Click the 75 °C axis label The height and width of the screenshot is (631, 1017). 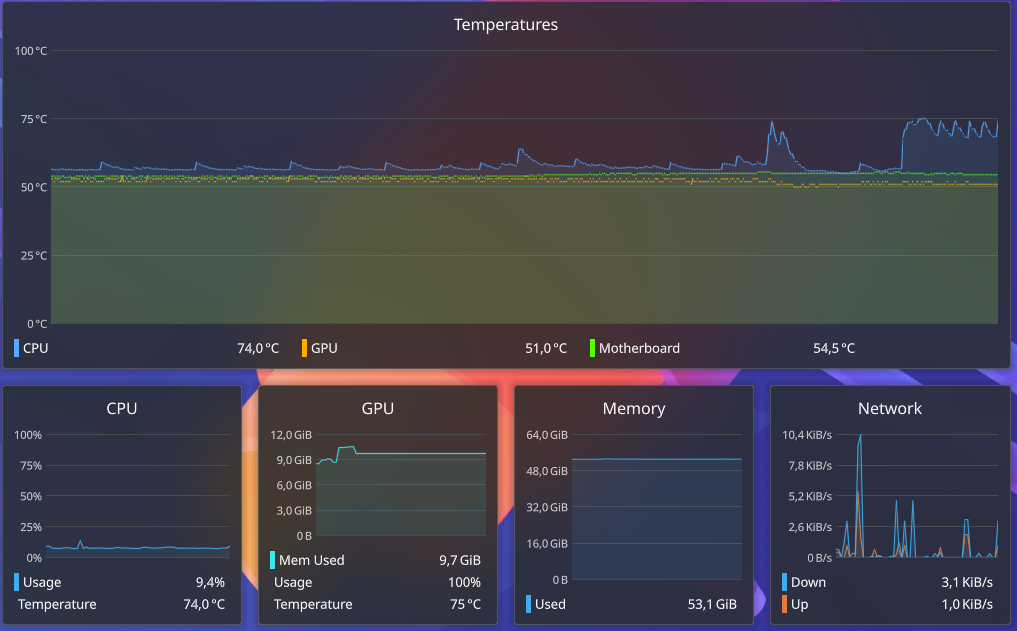[x=34, y=119]
